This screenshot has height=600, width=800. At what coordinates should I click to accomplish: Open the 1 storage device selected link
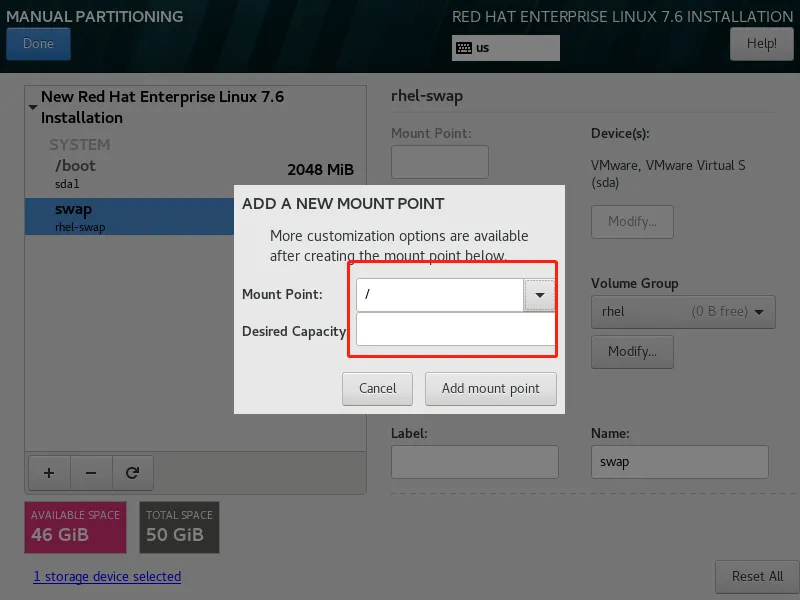106,576
